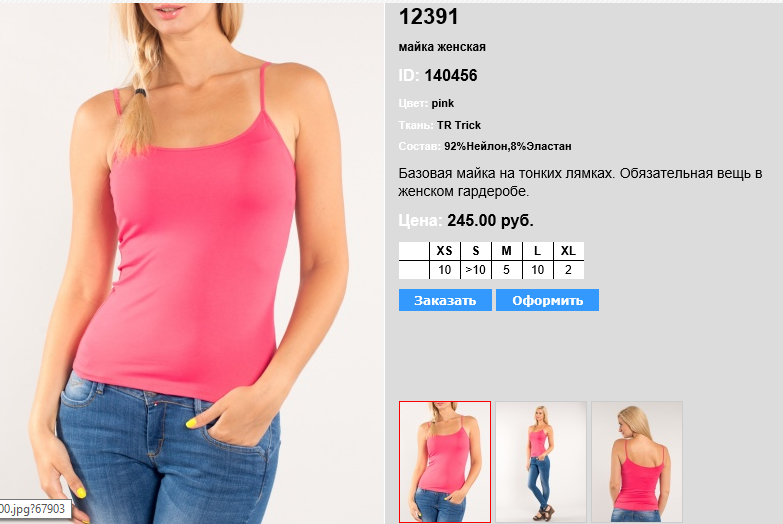Click the Оформить button
783x524 pixels.
coord(547,300)
